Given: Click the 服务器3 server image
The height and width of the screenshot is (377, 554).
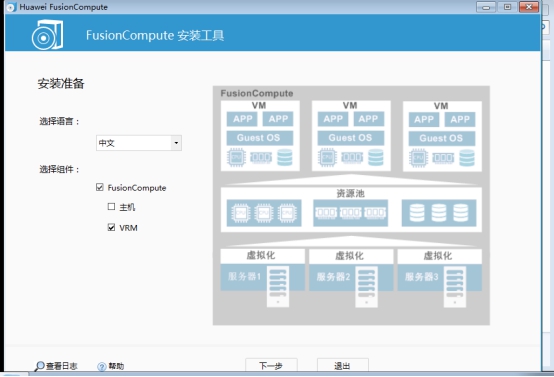Looking at the screenshot, I should click(455, 286).
